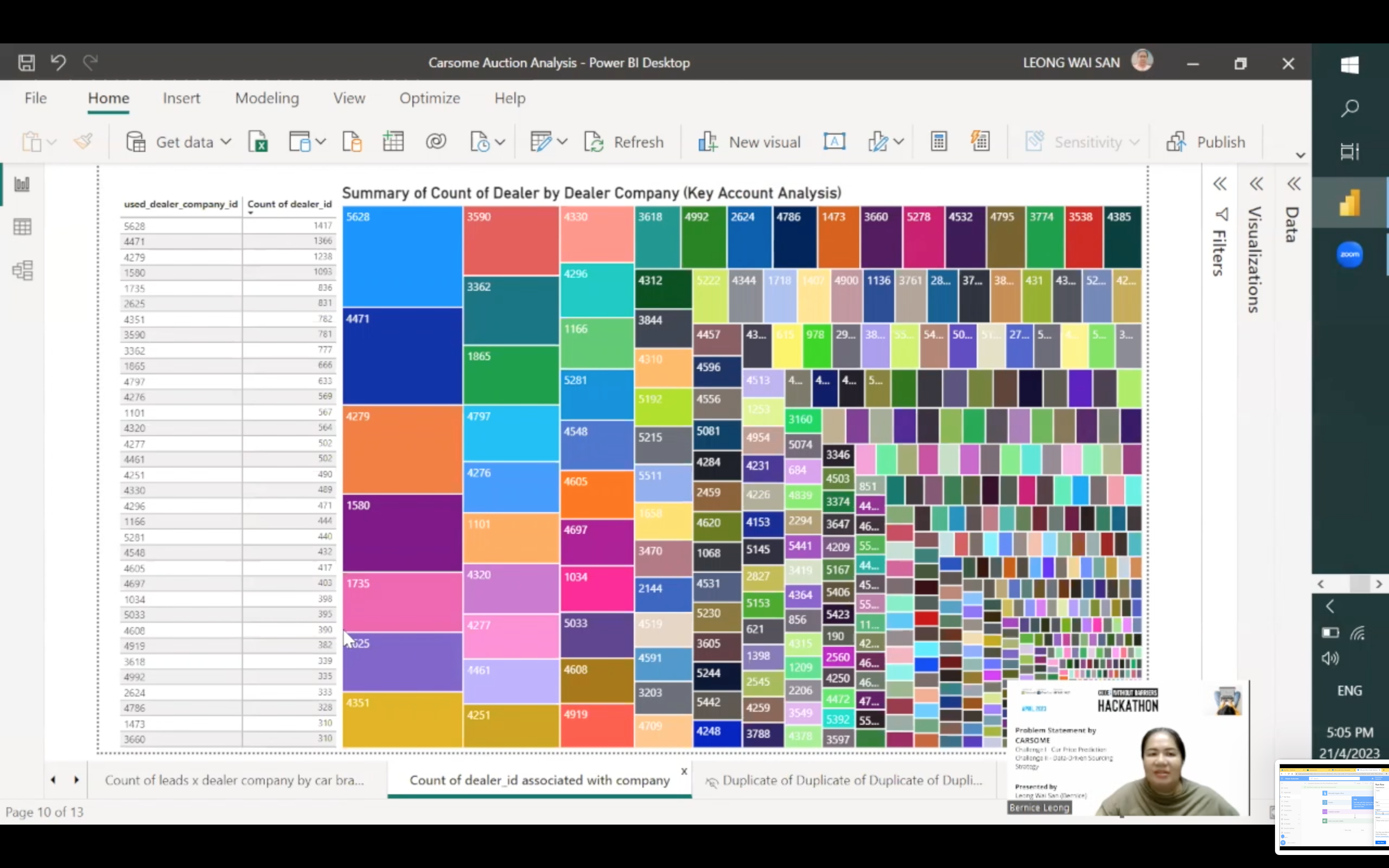The image size is (1389, 868).
Task: Expand the collapsed Data pane
Action: [1294, 184]
